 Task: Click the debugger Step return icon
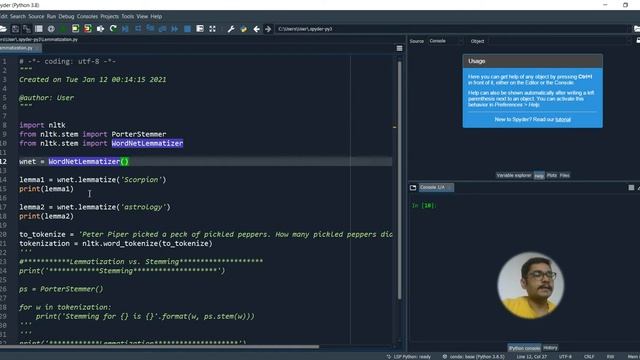(162, 29)
